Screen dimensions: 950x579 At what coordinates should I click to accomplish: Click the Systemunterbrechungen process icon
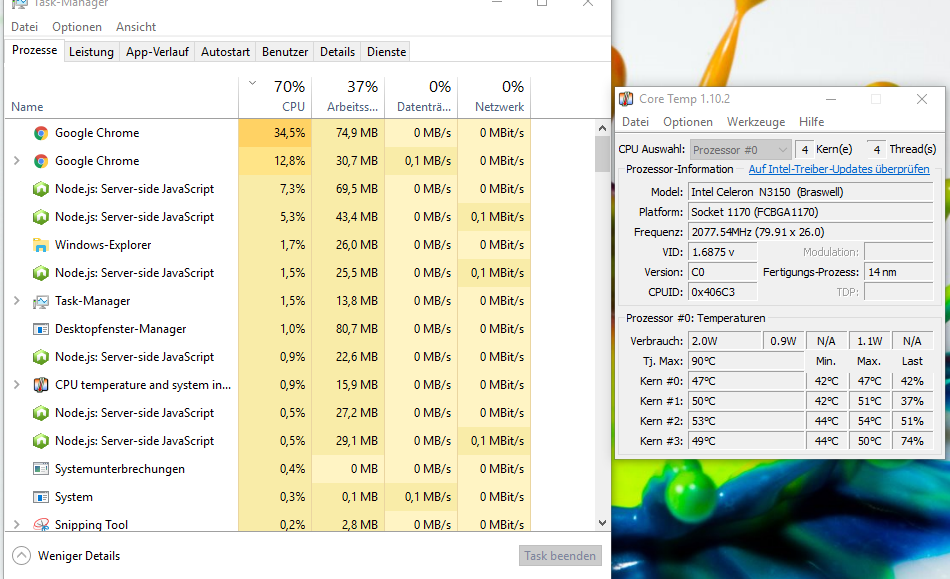point(41,469)
